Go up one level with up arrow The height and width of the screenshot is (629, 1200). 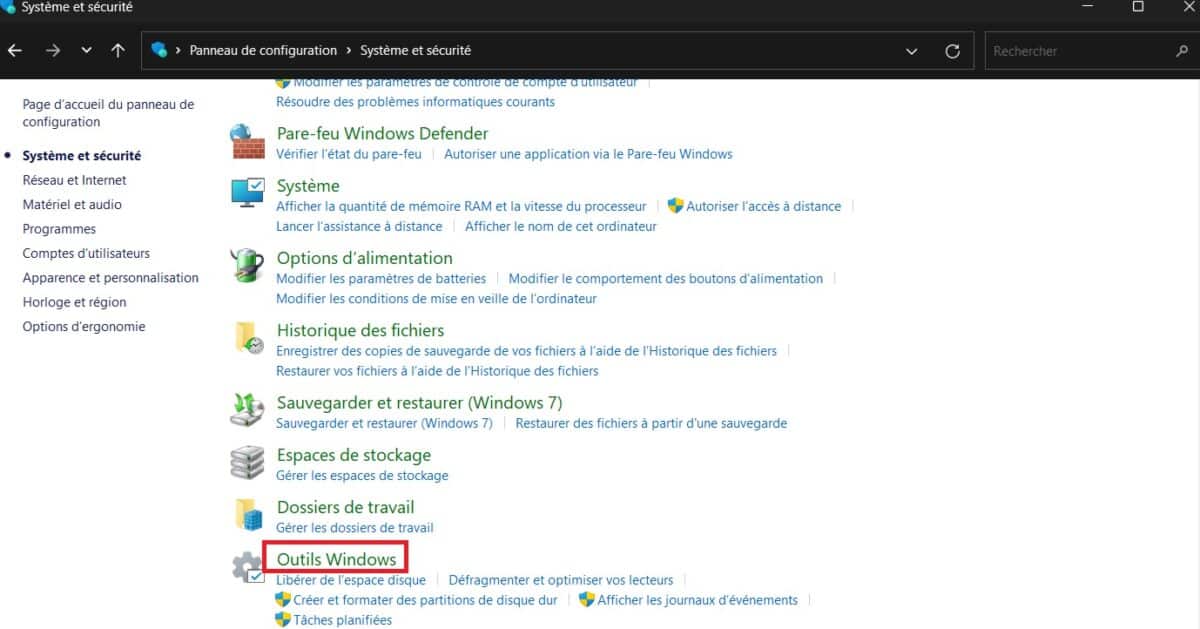pyautogui.click(x=118, y=50)
